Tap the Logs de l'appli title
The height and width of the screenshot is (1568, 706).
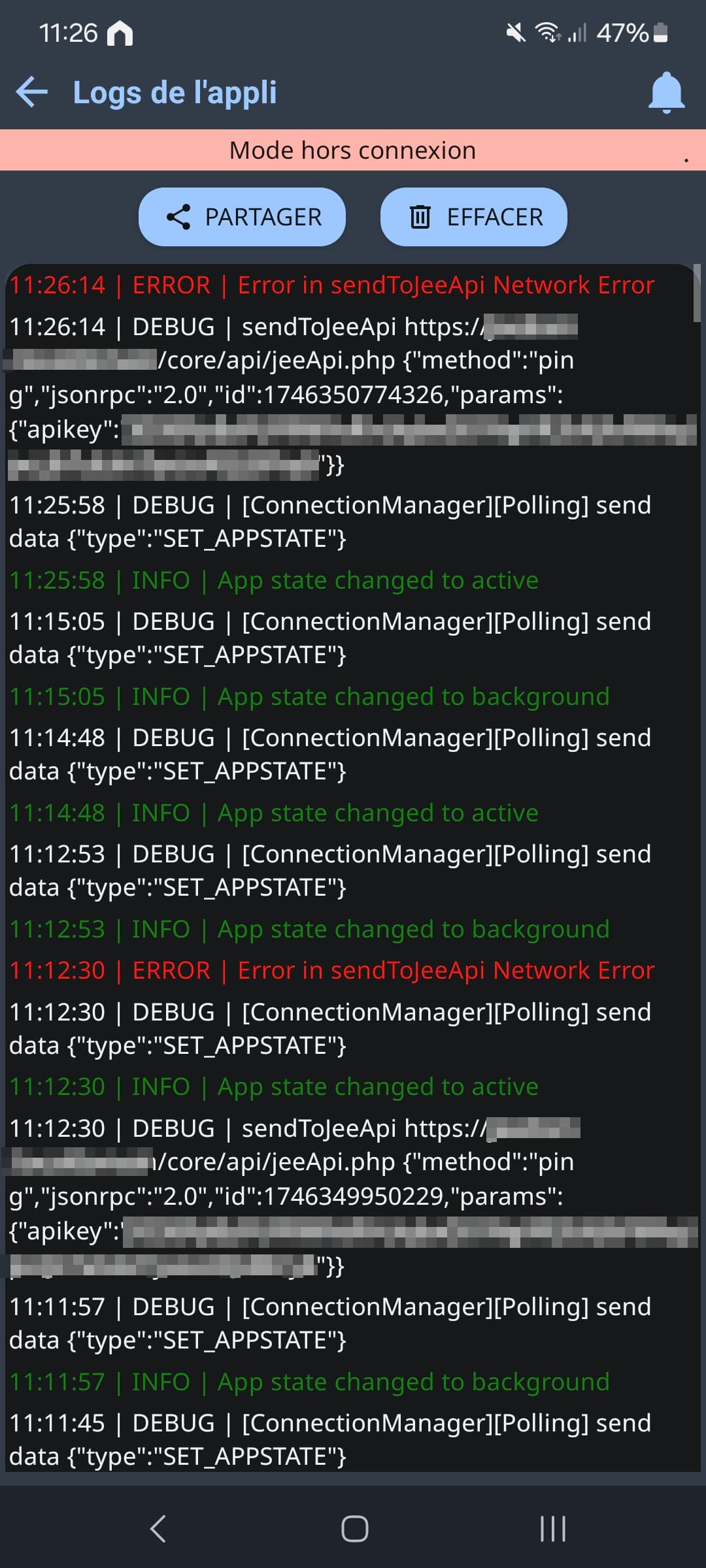(175, 92)
